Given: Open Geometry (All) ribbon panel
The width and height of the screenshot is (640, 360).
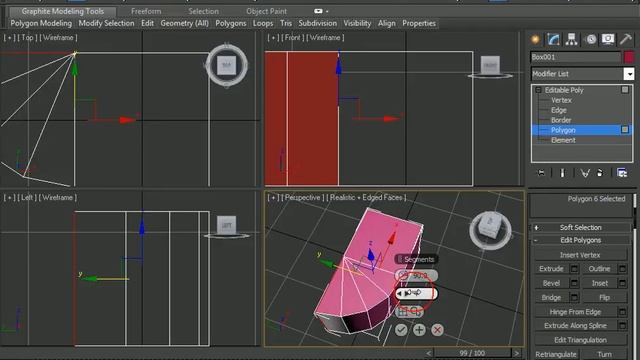Looking at the screenshot, I should click(x=184, y=23).
